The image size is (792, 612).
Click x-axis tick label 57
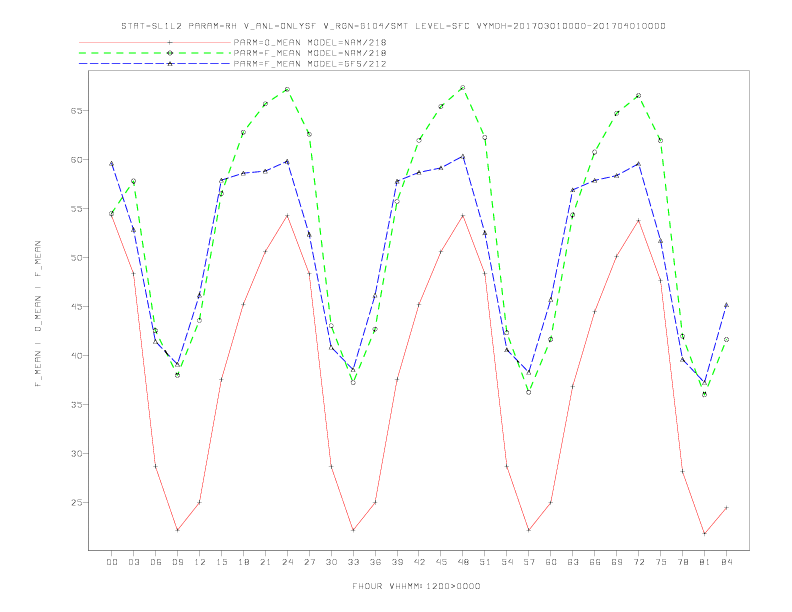(x=529, y=562)
